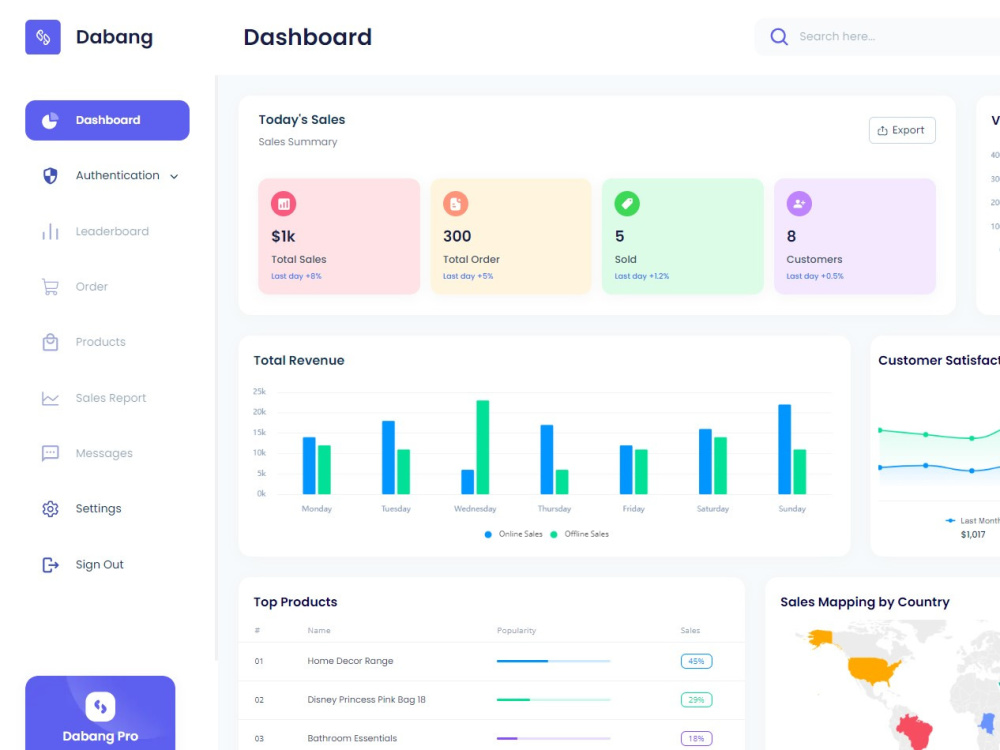The image size is (1000, 750).
Task: Click the Export button
Action: click(x=902, y=130)
